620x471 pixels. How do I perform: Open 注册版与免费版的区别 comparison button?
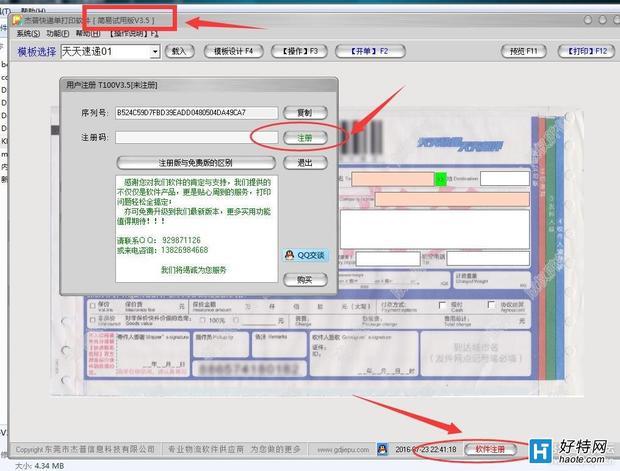tap(196, 163)
